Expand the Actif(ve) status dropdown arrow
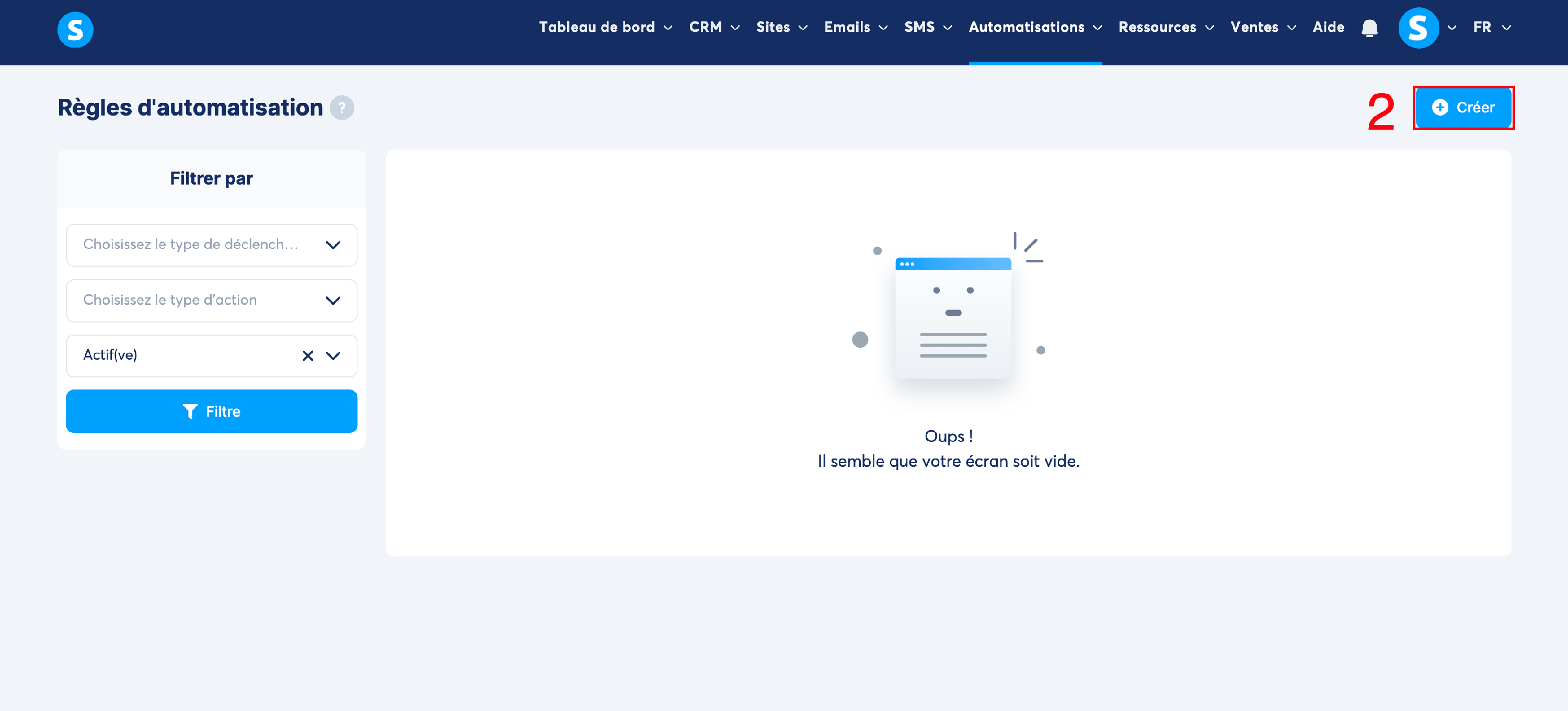Screen dimensions: 1568x711 tap(333, 355)
